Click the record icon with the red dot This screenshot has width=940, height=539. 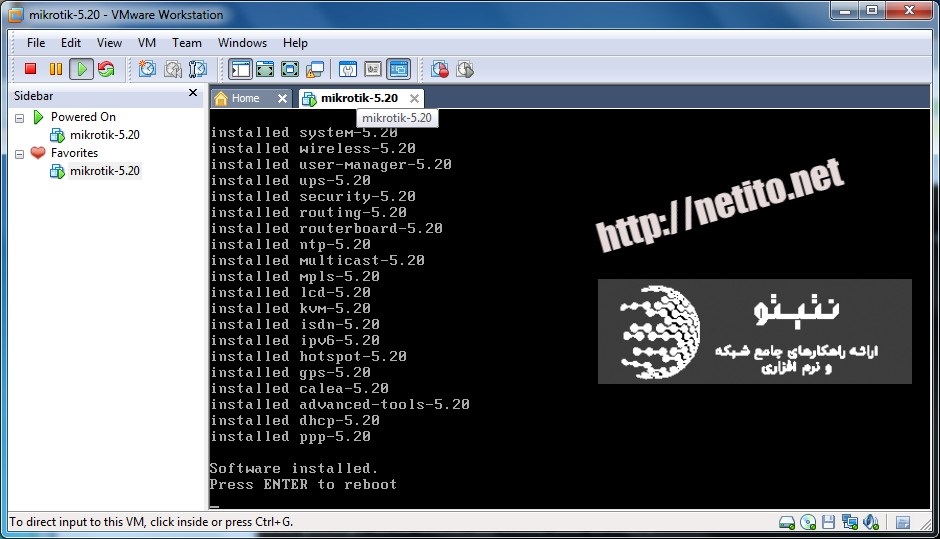(x=440, y=70)
